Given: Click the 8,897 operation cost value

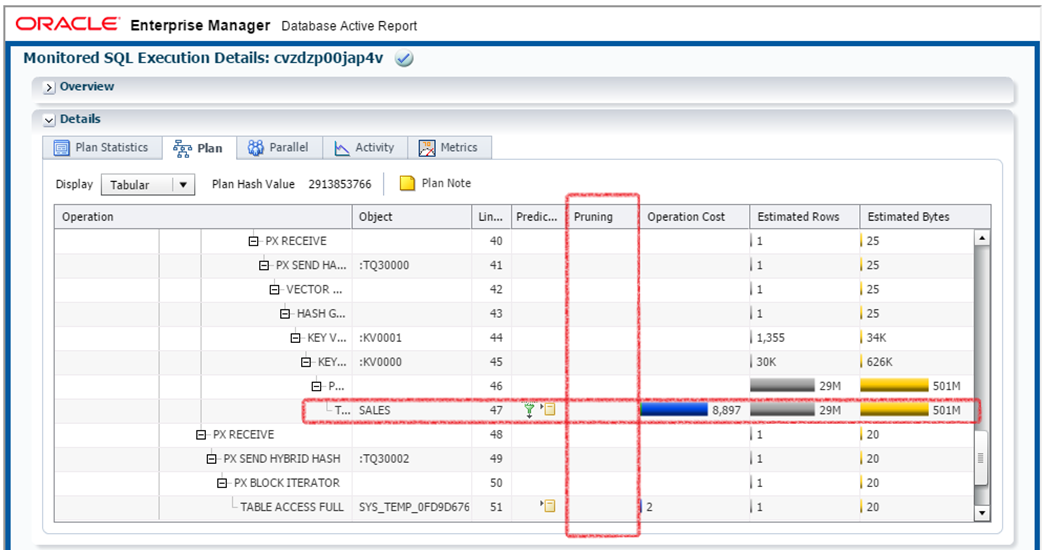Looking at the screenshot, I should pyautogui.click(x=726, y=410).
